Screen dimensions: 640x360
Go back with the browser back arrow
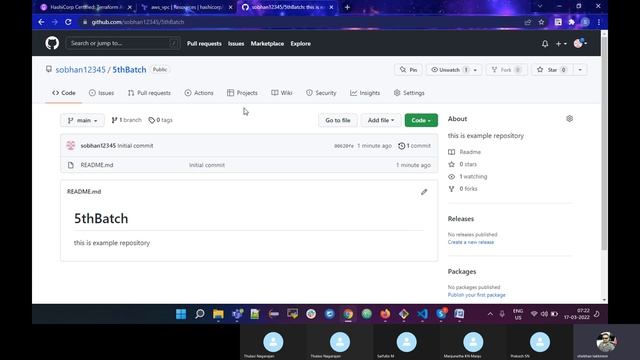point(41,22)
